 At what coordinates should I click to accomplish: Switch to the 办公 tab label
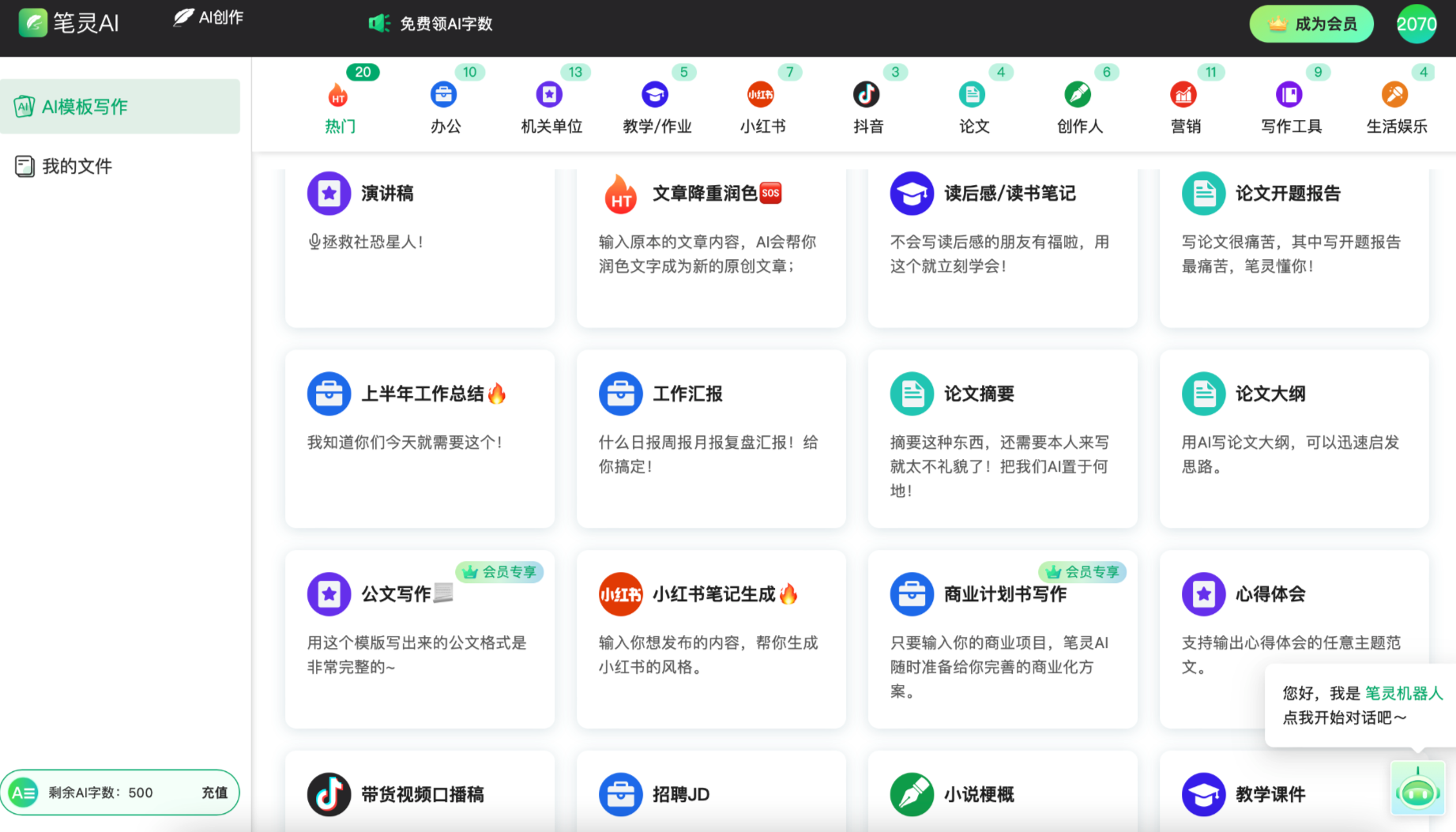pos(446,126)
